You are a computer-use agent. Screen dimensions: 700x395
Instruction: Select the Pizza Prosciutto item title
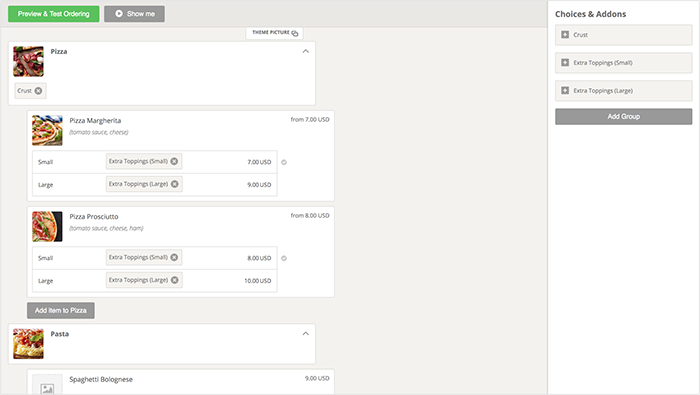[94, 216]
